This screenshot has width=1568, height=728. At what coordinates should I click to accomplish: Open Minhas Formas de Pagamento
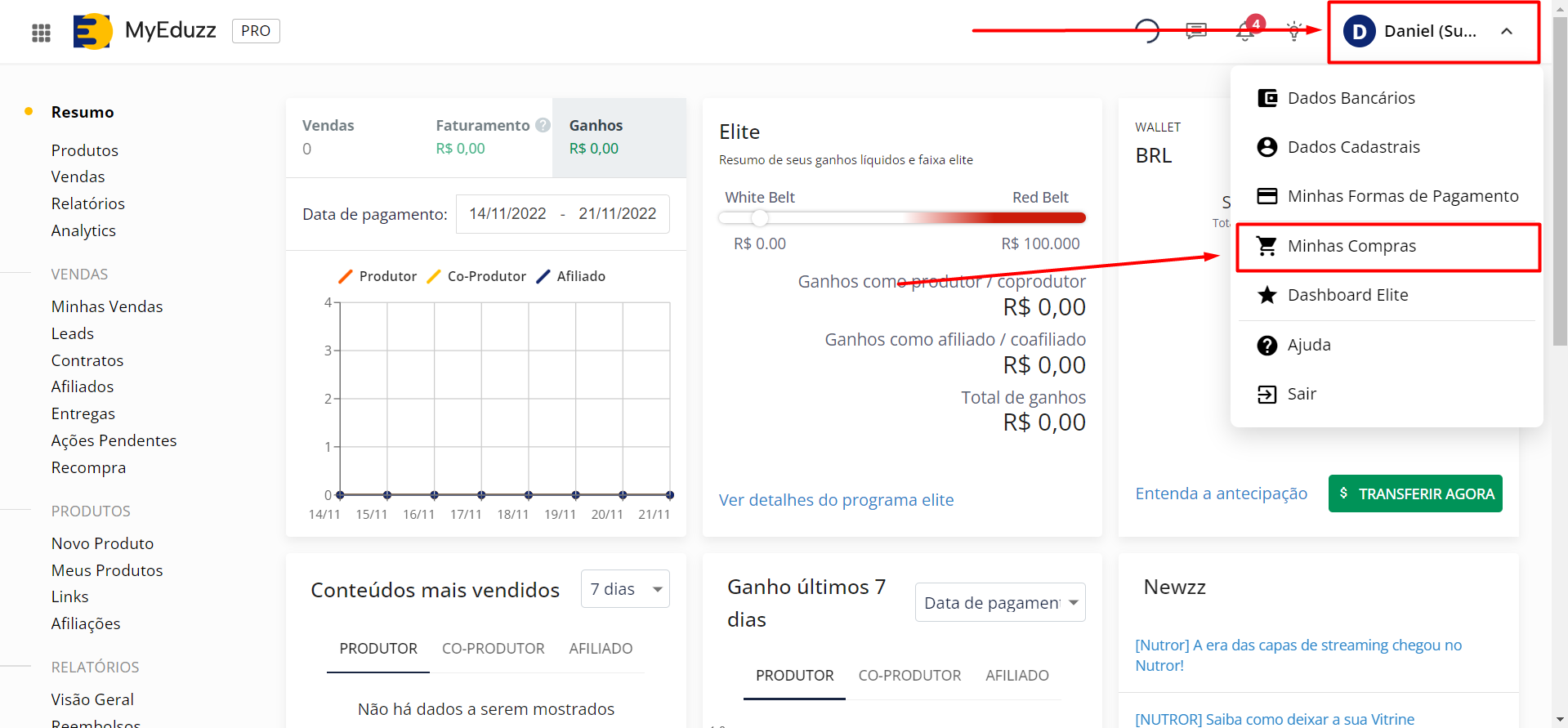pos(1387,196)
